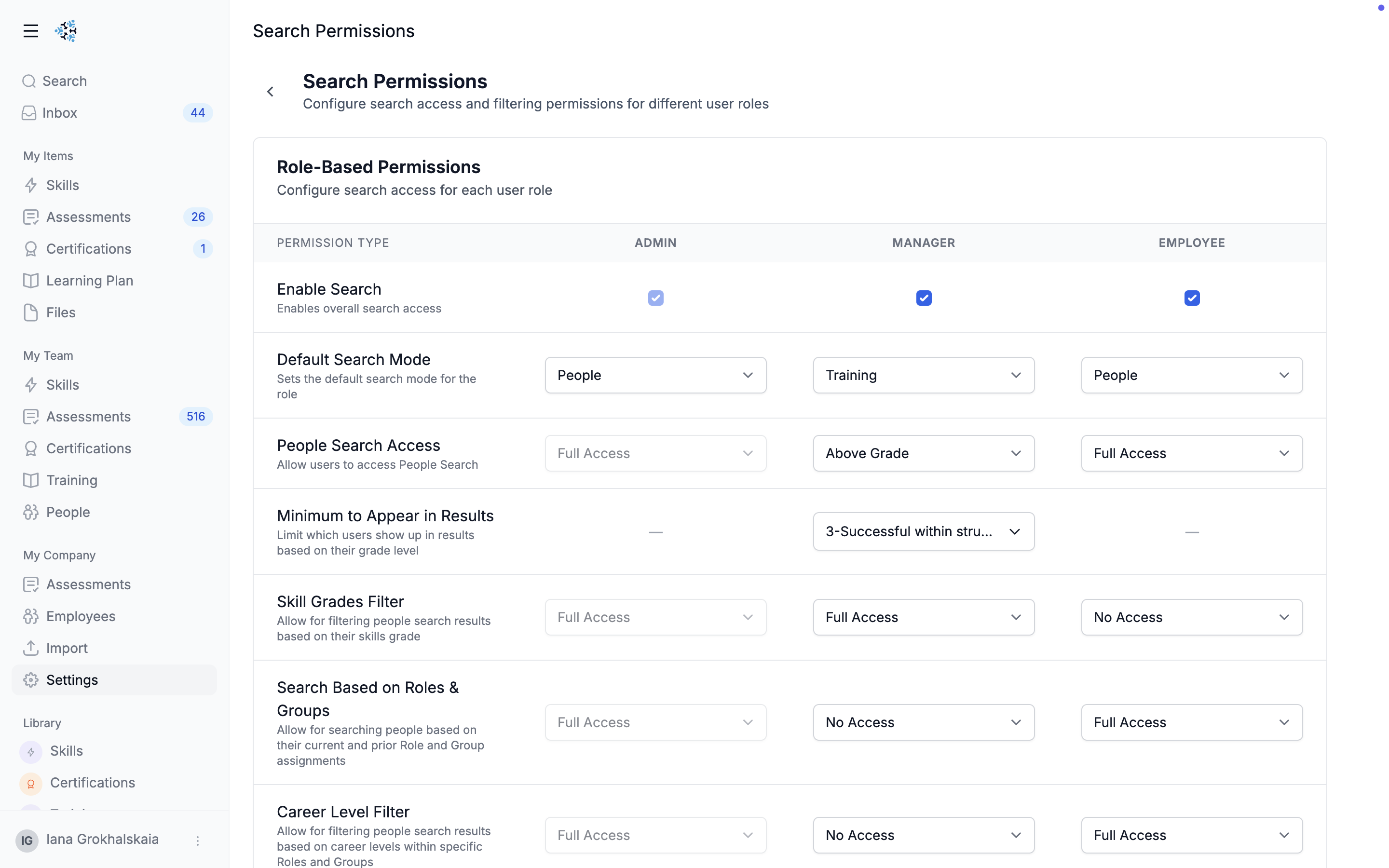
Task: Click the MANAGER column header
Action: [x=924, y=243]
